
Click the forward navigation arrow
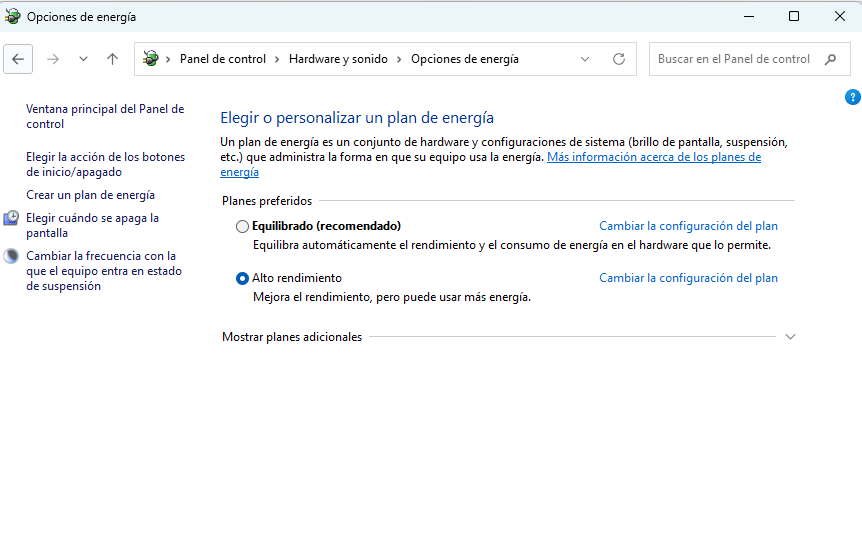click(x=53, y=59)
